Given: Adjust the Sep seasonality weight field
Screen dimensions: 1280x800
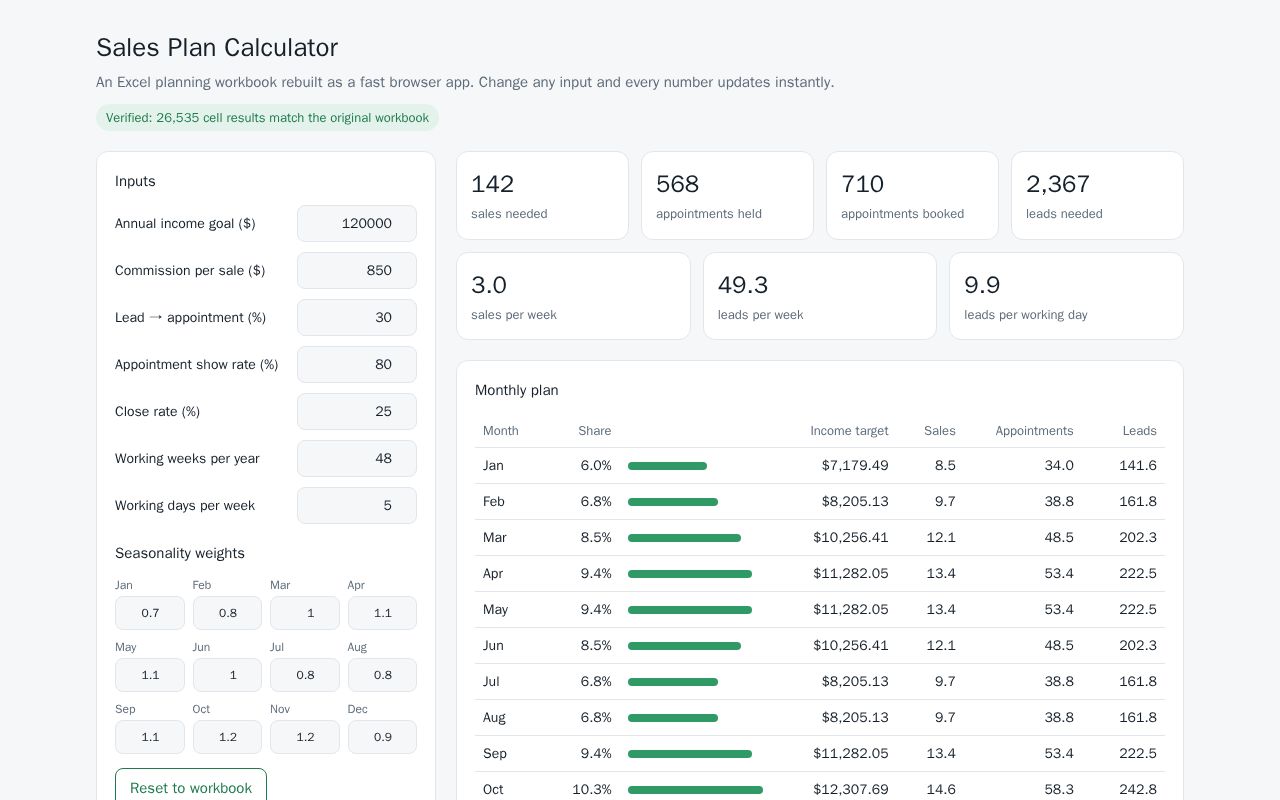Looking at the screenshot, I should point(150,737).
